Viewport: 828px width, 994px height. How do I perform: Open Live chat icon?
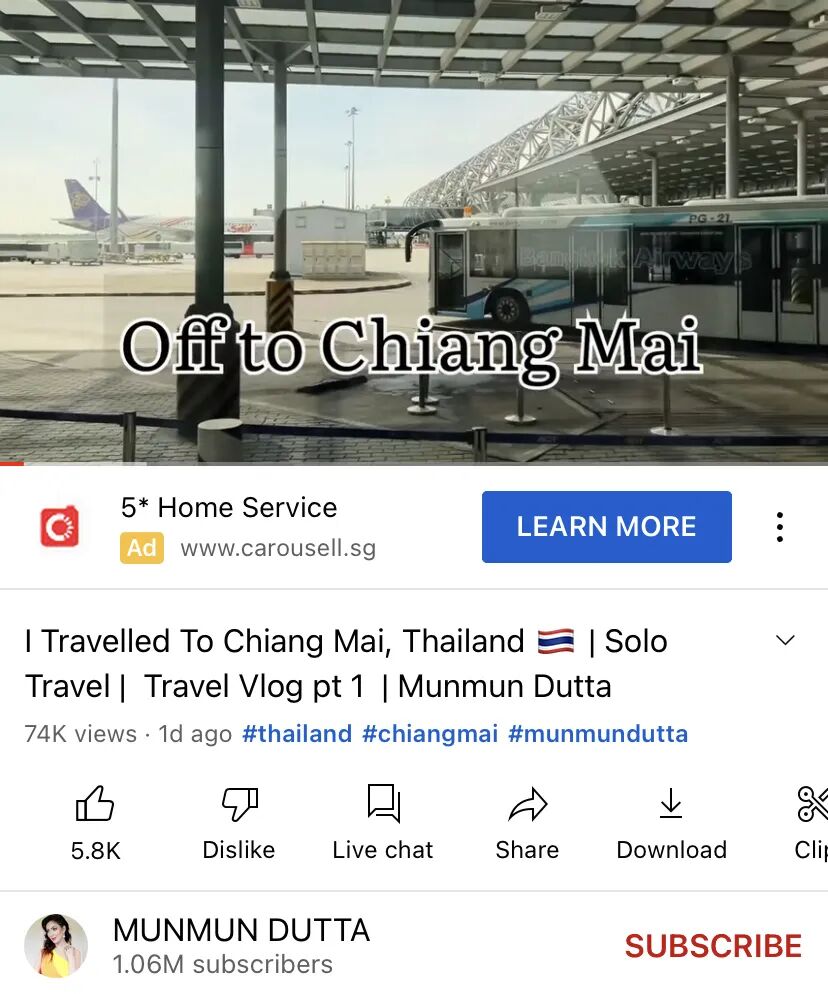tap(384, 803)
